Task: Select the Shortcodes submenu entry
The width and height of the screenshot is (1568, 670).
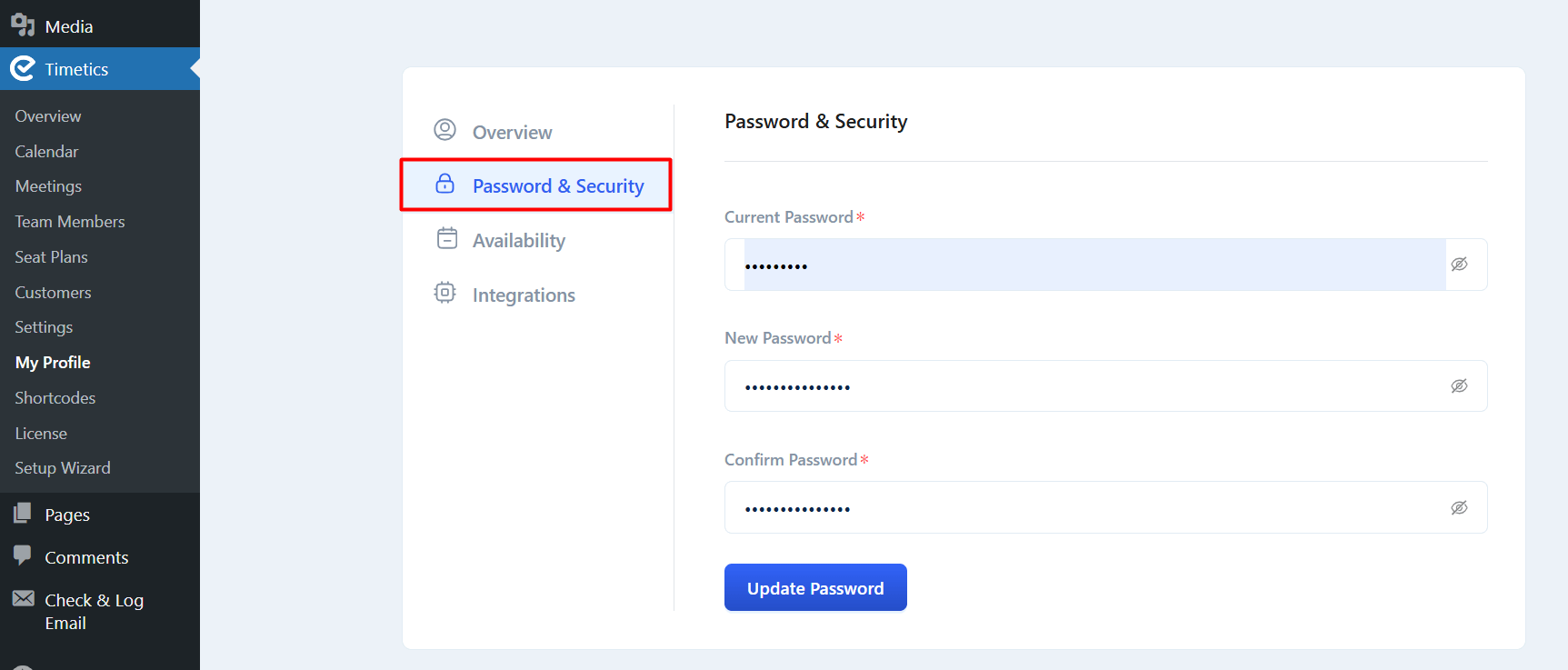Action: pos(55,398)
